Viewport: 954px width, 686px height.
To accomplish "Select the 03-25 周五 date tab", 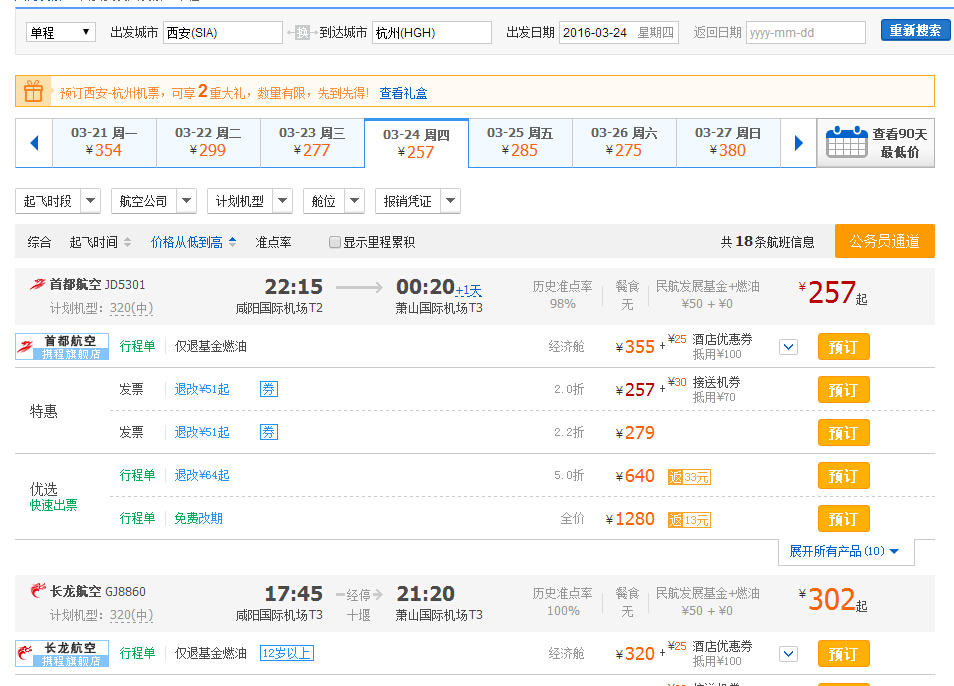I will (x=520, y=143).
